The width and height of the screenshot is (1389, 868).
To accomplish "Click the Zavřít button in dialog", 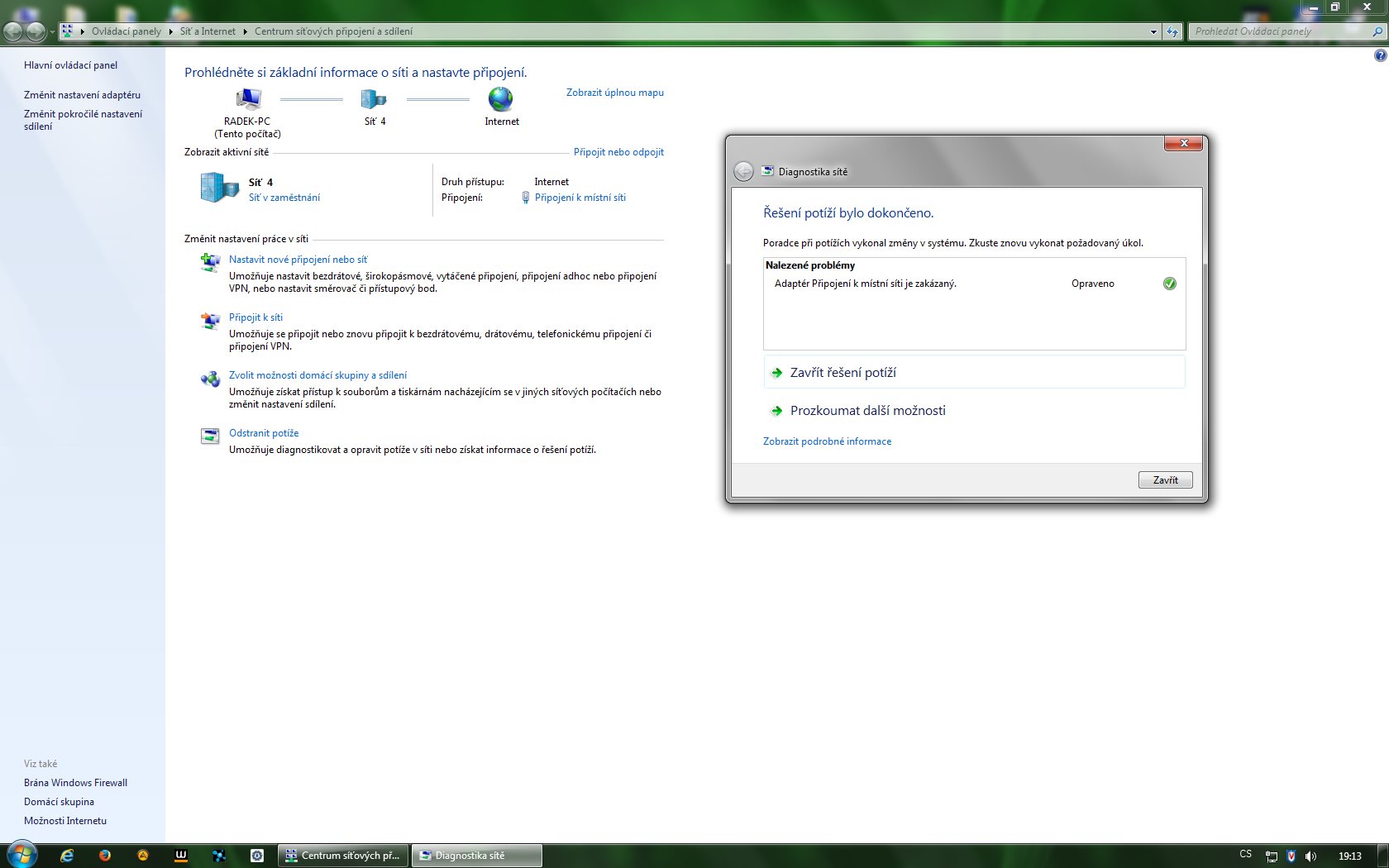I will coord(1165,480).
